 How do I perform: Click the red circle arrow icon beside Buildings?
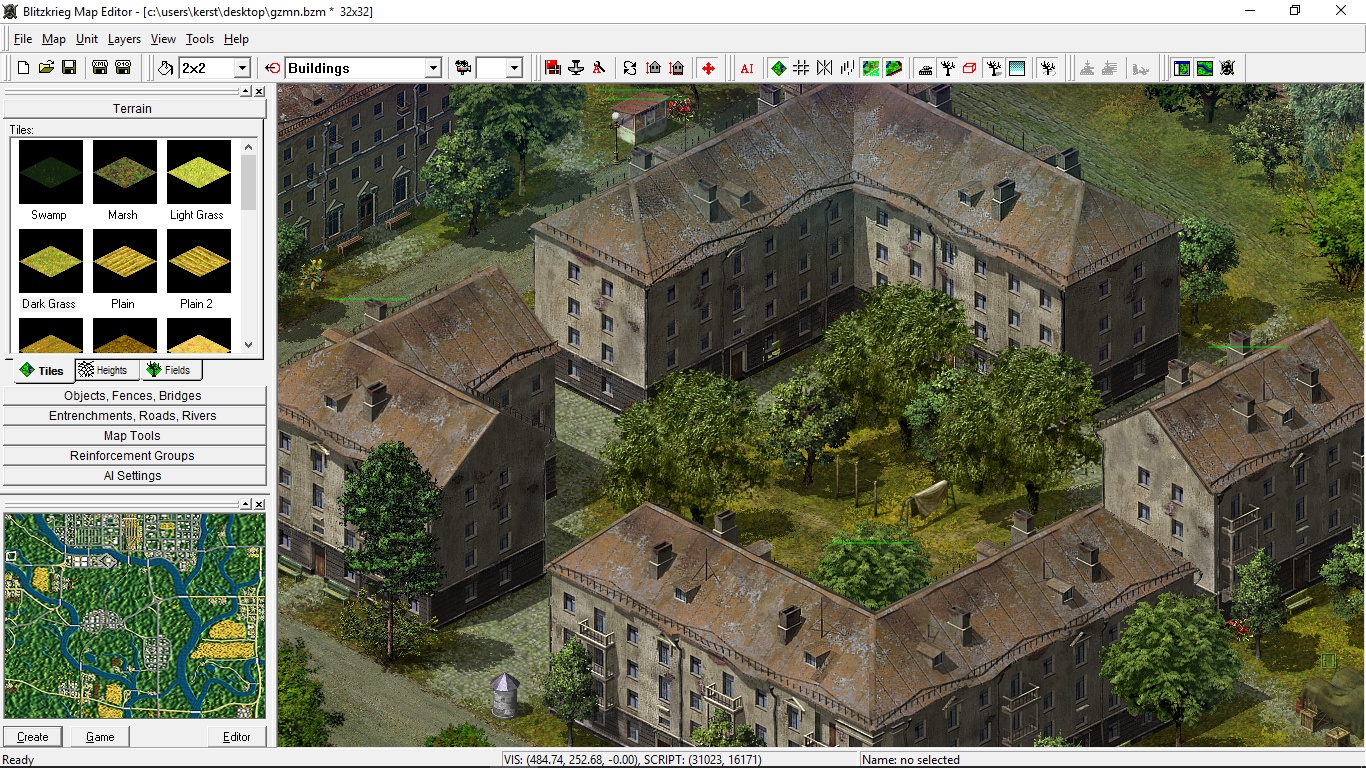click(x=273, y=68)
